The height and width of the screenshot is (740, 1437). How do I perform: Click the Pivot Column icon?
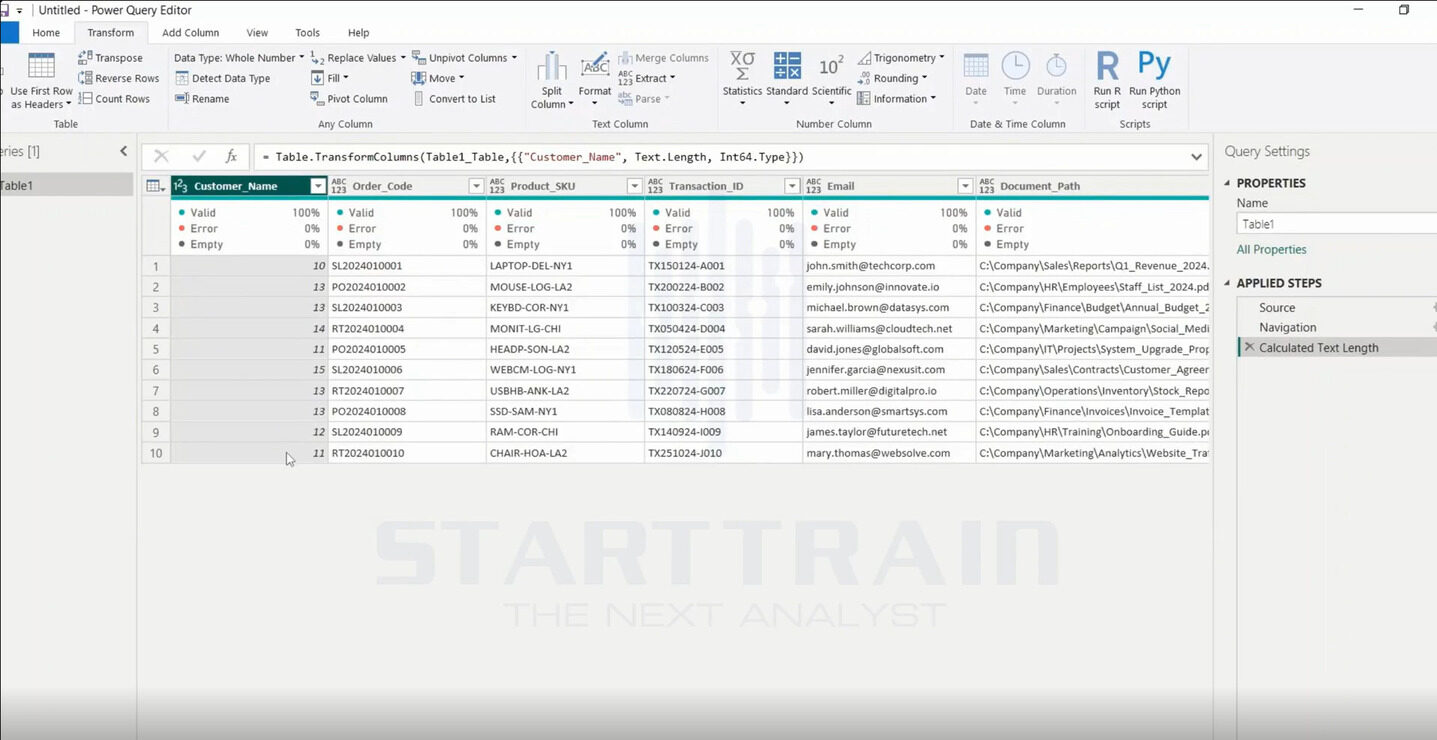317,99
